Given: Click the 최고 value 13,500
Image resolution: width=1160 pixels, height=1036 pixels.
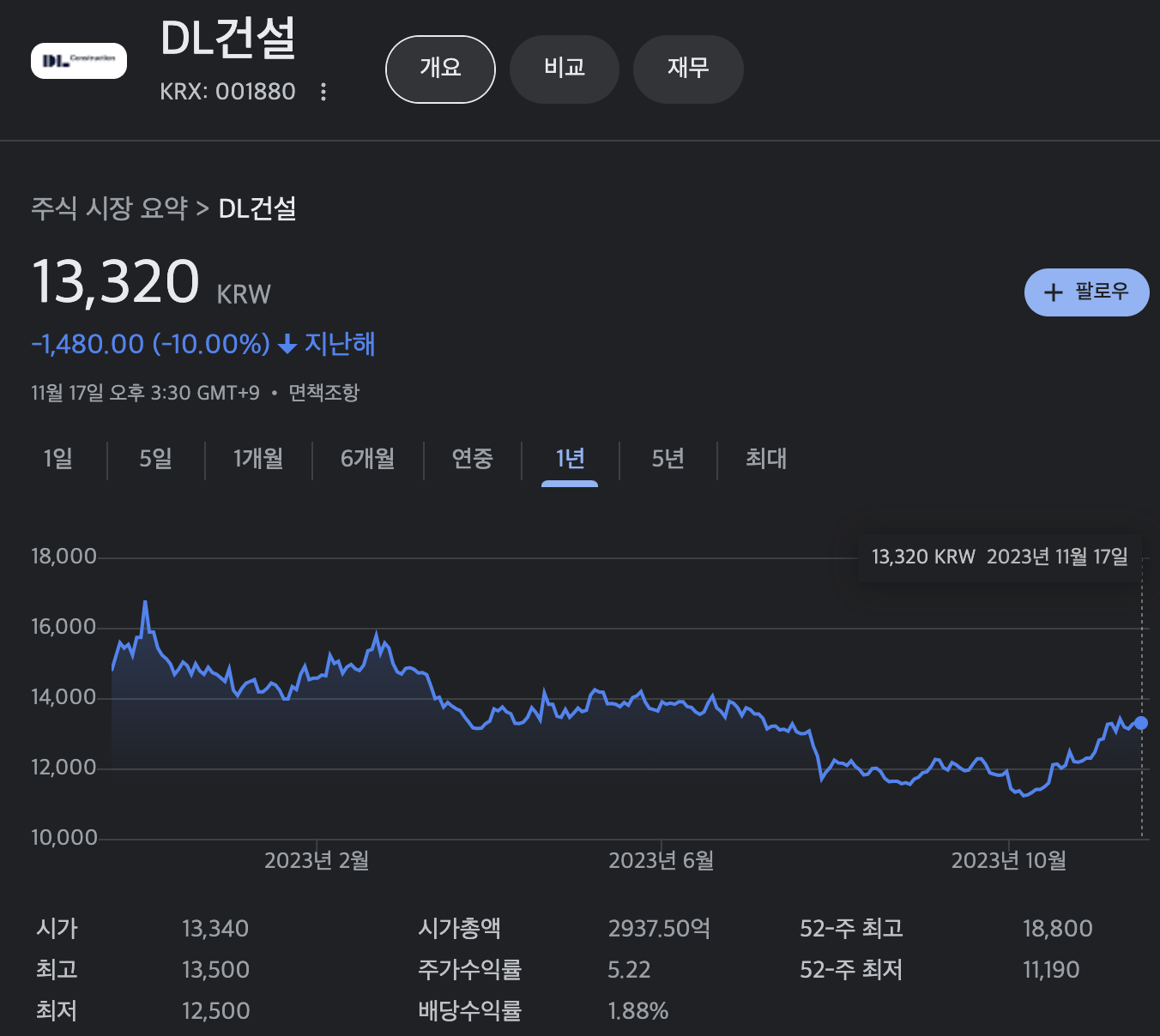Looking at the screenshot, I should click(x=215, y=970).
